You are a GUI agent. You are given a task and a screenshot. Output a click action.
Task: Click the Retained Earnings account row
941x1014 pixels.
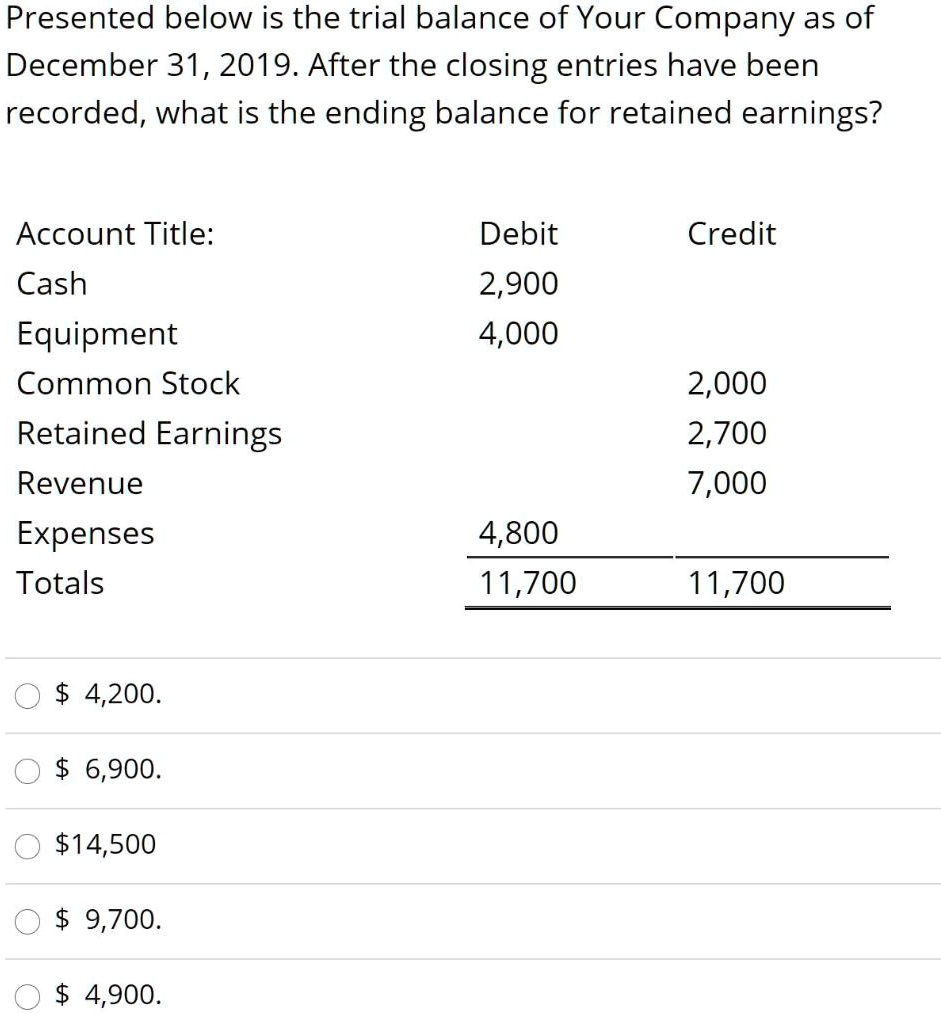[150, 434]
